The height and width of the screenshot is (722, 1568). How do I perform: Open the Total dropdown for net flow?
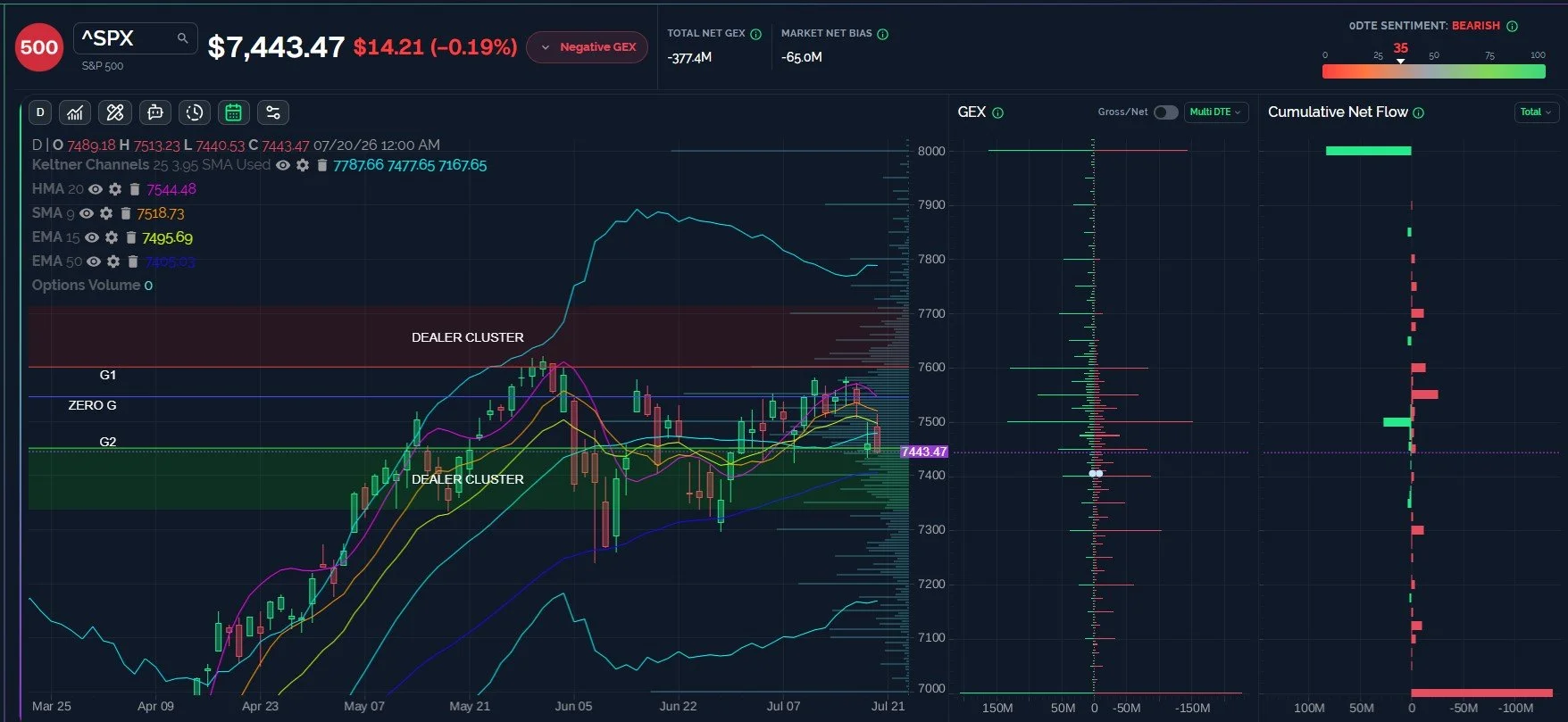(1537, 112)
